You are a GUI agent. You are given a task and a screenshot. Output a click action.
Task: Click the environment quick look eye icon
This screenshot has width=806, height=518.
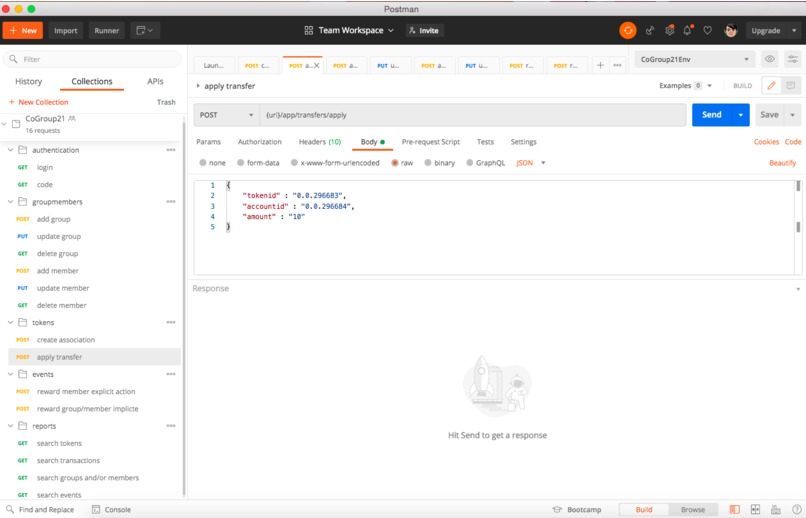[770, 59]
